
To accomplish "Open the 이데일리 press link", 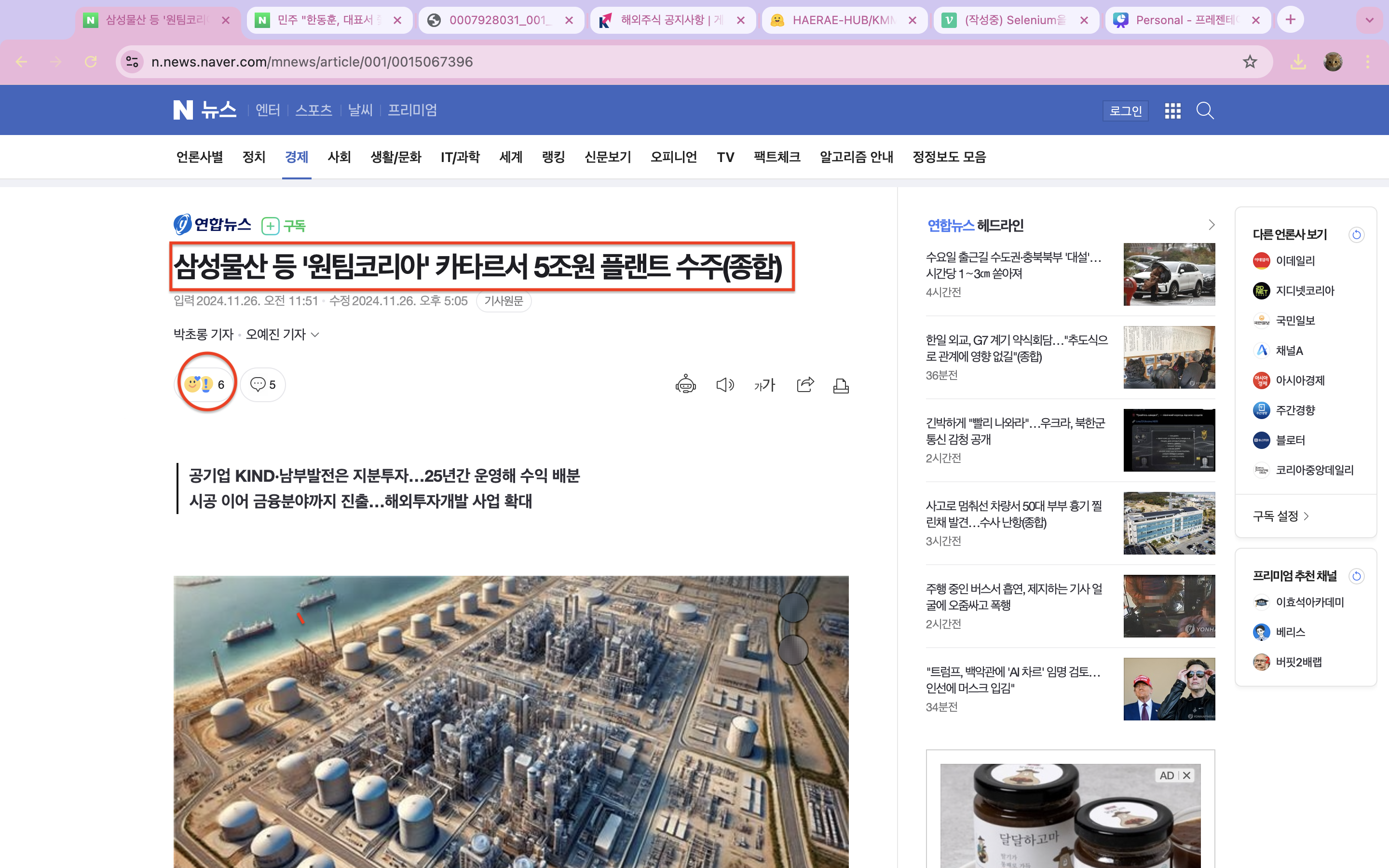I will click(x=1283, y=260).
